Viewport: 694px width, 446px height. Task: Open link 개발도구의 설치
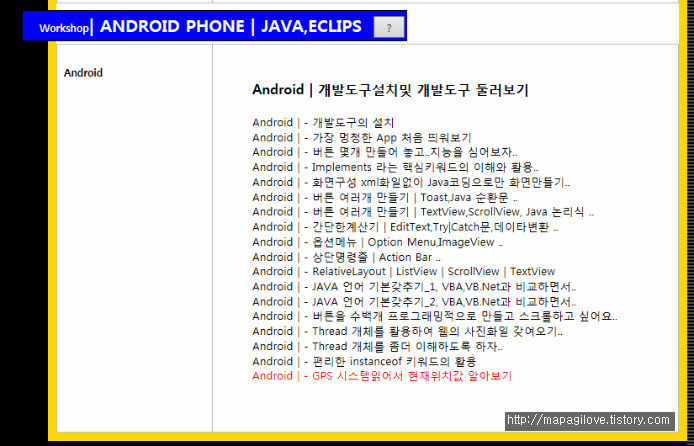323,123
